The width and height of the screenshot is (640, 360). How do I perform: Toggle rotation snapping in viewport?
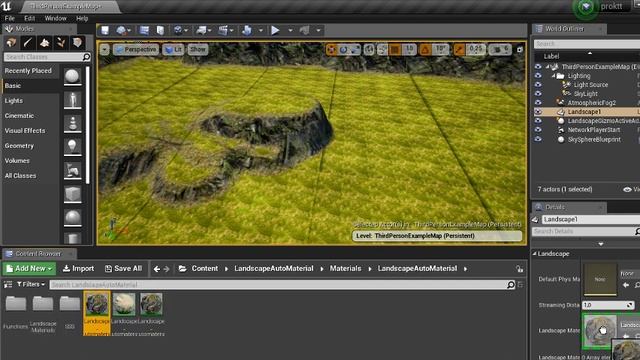(x=425, y=49)
